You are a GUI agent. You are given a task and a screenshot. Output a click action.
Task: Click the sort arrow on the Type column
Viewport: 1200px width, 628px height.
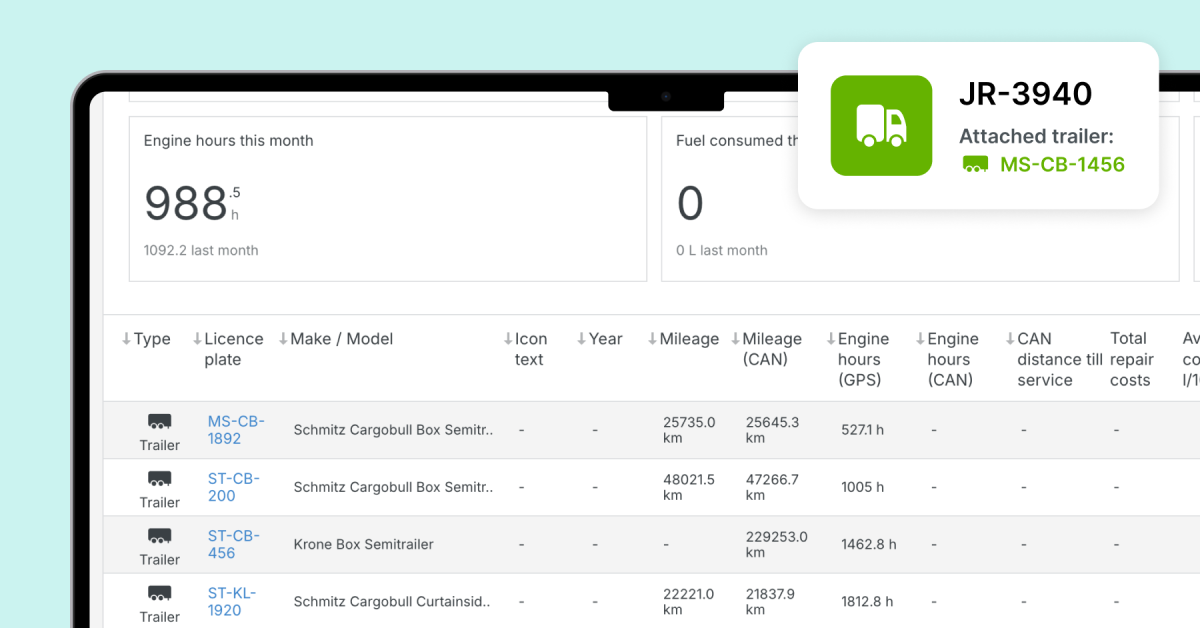point(125,339)
